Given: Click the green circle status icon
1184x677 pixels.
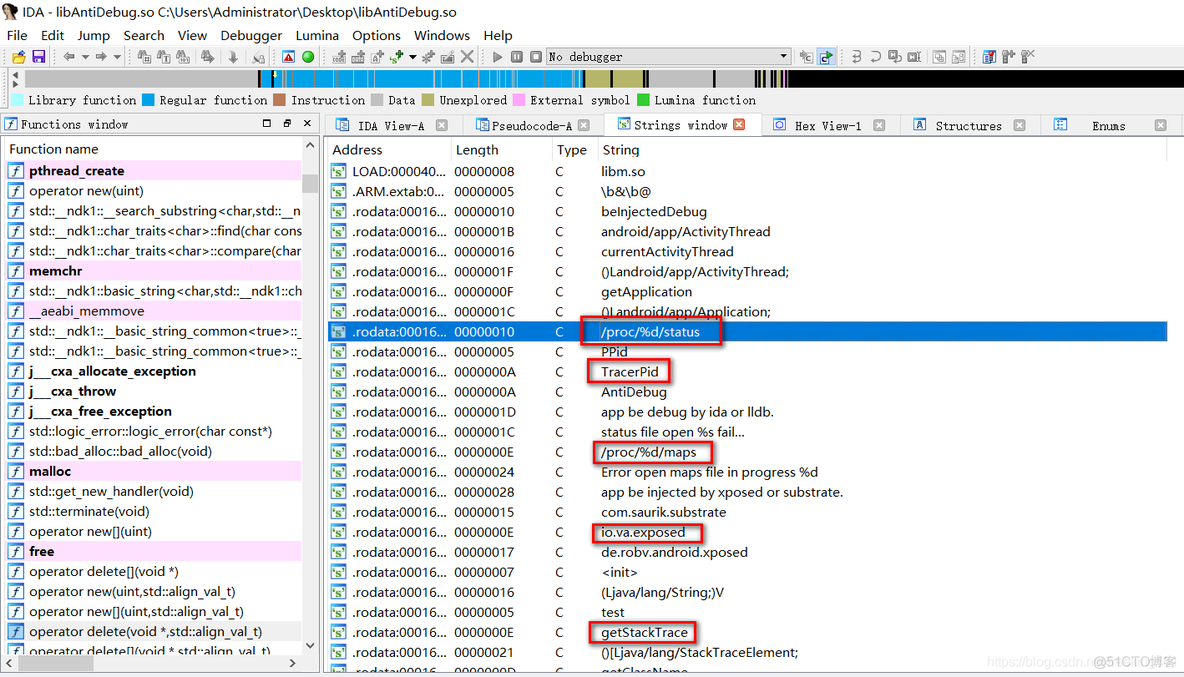Looking at the screenshot, I should 308,57.
